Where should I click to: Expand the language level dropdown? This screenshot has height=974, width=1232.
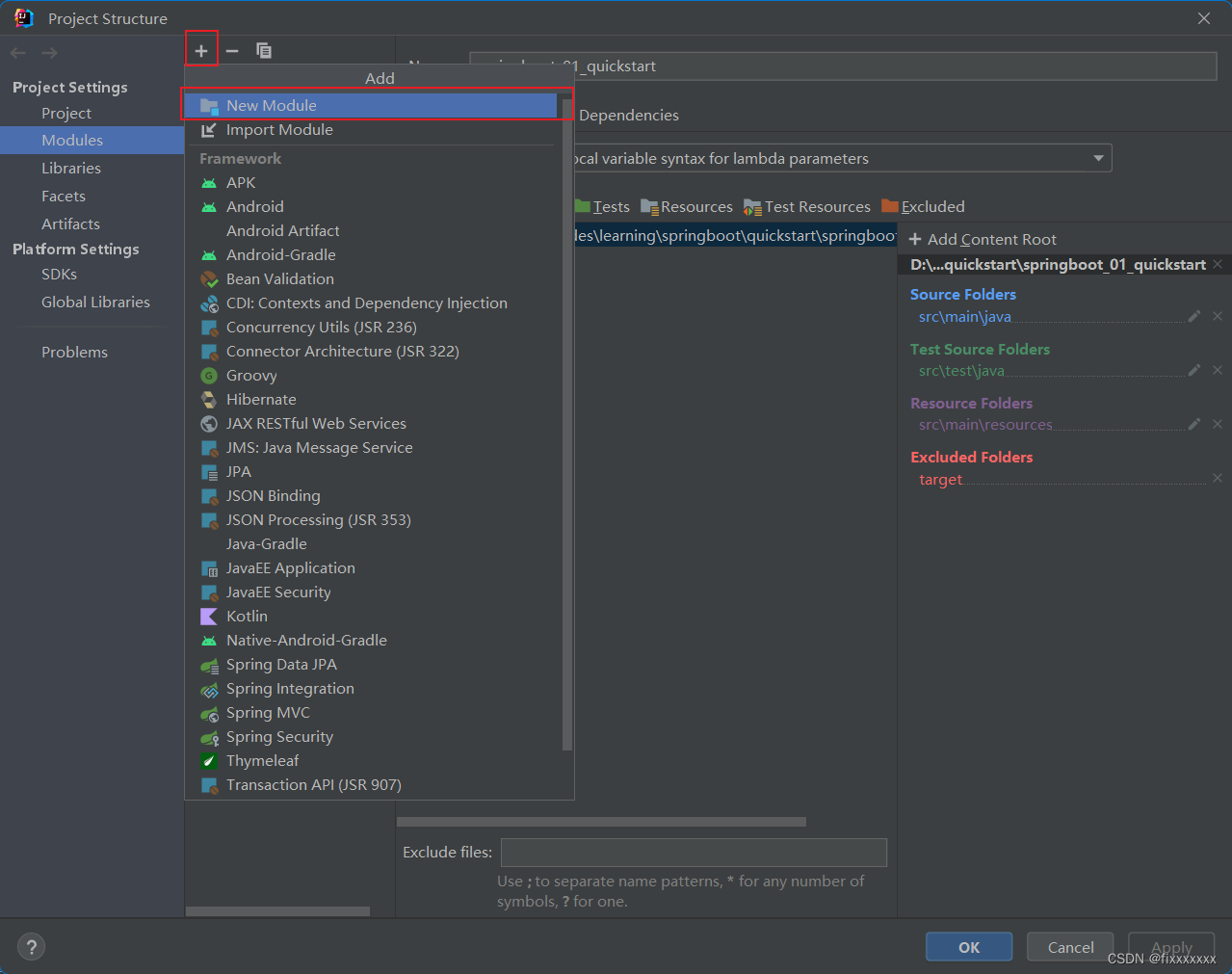(1098, 158)
